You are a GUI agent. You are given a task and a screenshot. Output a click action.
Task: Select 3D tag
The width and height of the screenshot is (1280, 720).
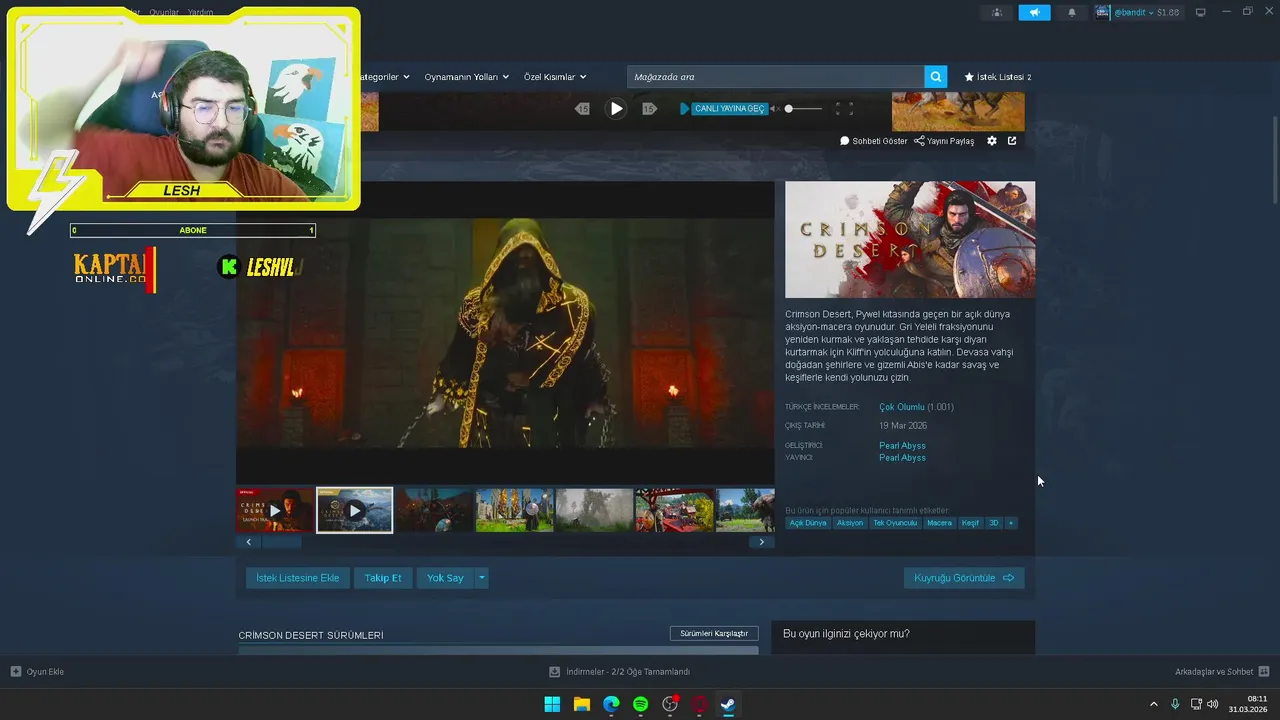[994, 523]
